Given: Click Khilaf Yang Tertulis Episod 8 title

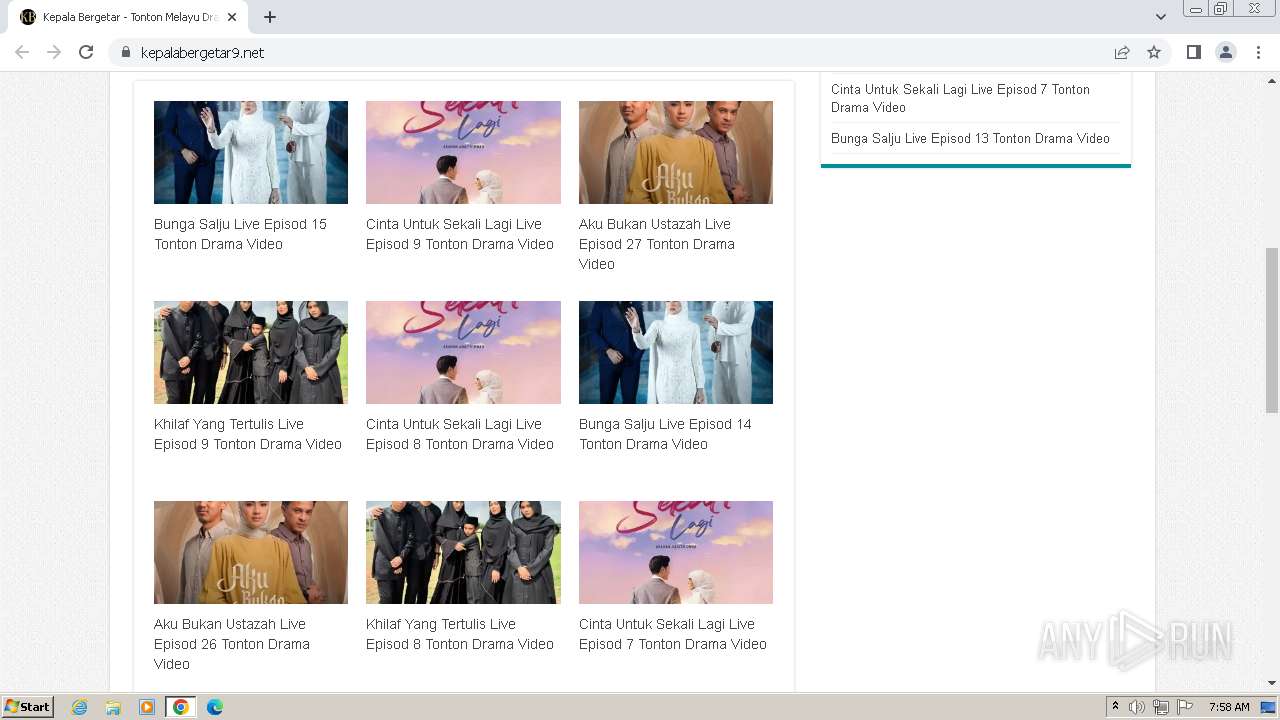Looking at the screenshot, I should point(460,634).
